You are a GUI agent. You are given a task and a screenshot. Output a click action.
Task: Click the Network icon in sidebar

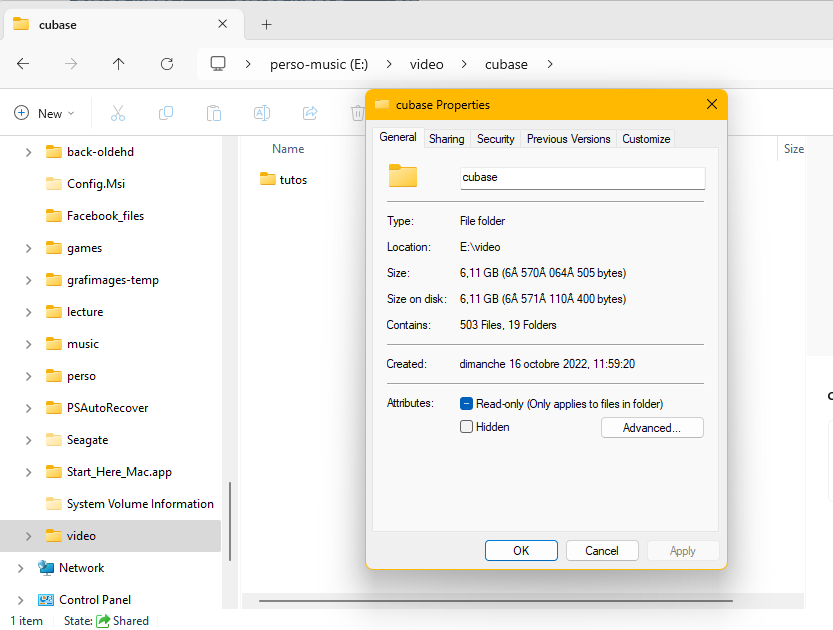point(46,568)
